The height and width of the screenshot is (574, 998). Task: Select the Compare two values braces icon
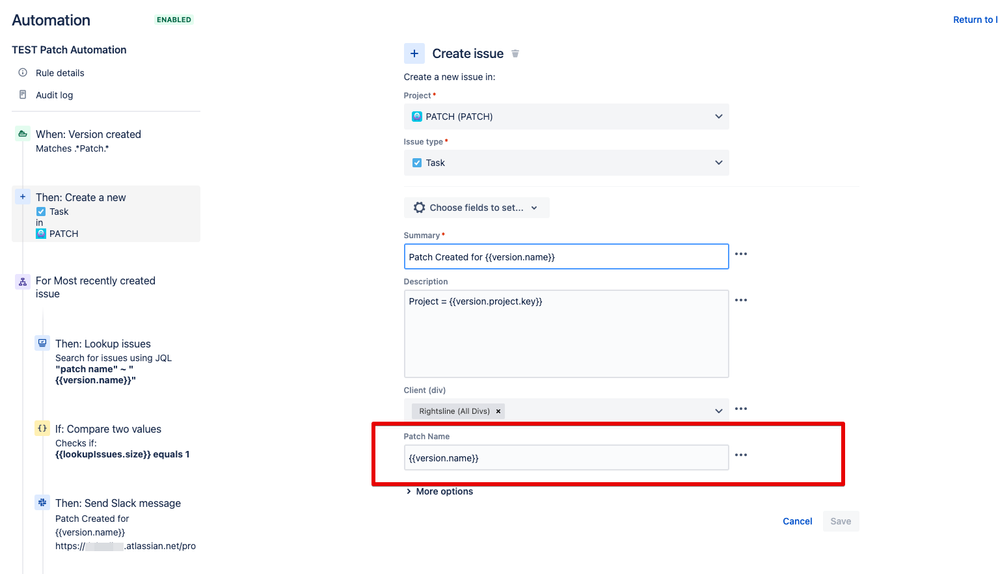pyautogui.click(x=42, y=428)
